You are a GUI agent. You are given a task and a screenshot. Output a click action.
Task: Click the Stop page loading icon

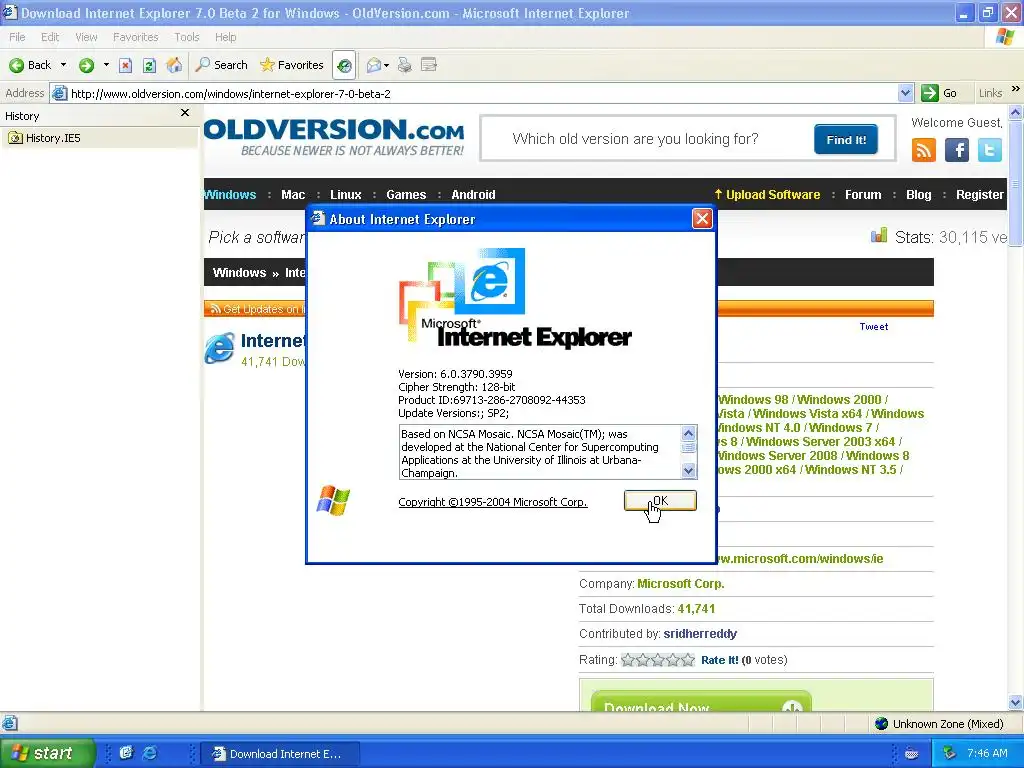tap(125, 65)
